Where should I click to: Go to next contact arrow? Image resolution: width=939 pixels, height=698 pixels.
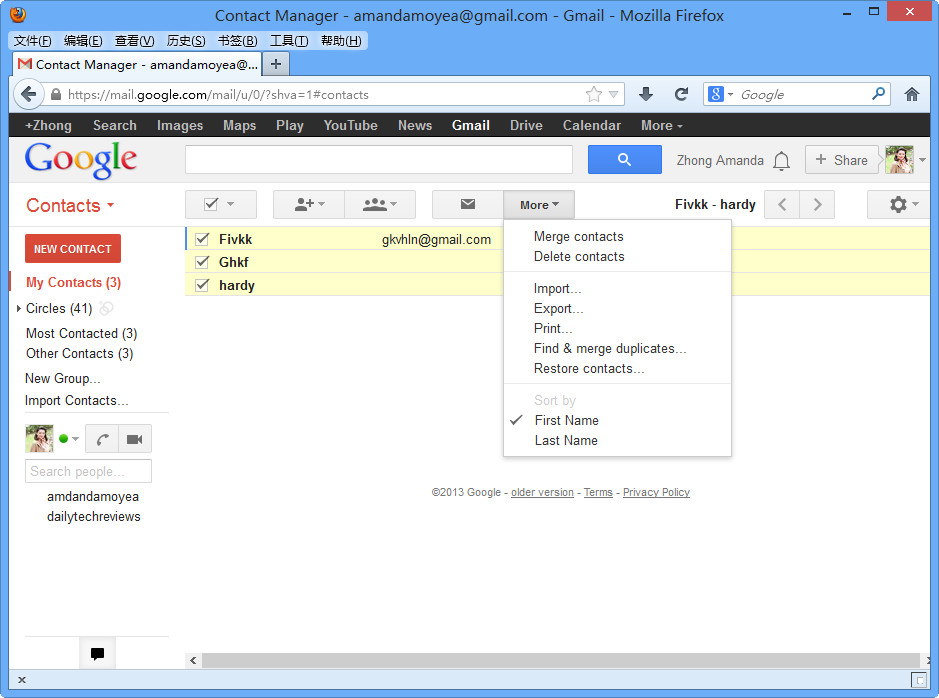817,205
